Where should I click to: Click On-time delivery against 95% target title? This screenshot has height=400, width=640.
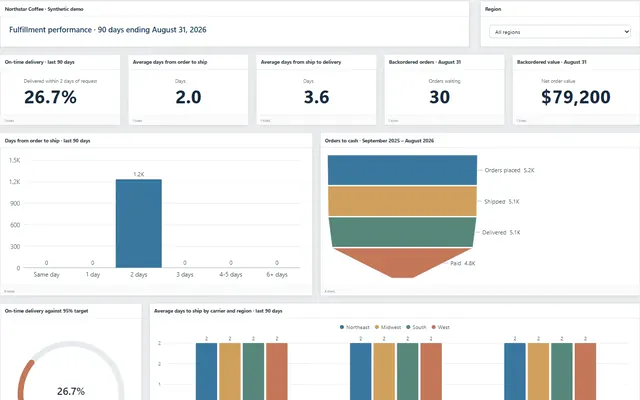click(x=47, y=311)
